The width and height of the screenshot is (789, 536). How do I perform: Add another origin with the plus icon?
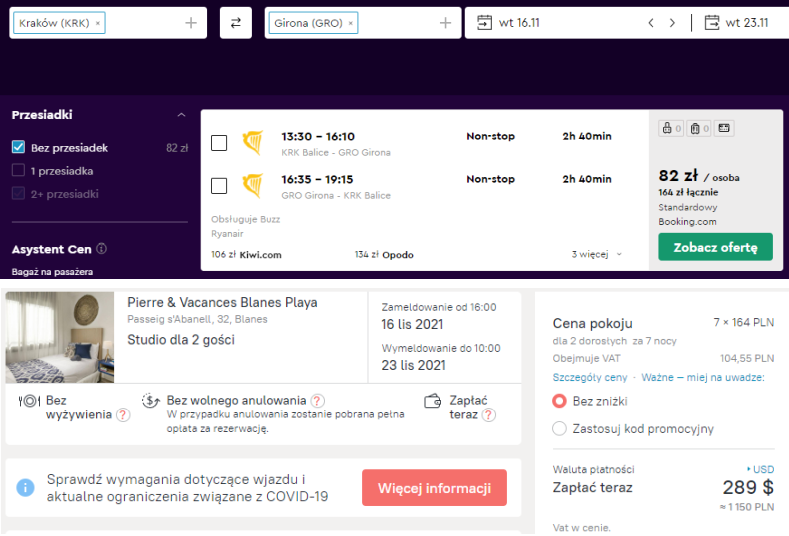pyautogui.click(x=191, y=23)
